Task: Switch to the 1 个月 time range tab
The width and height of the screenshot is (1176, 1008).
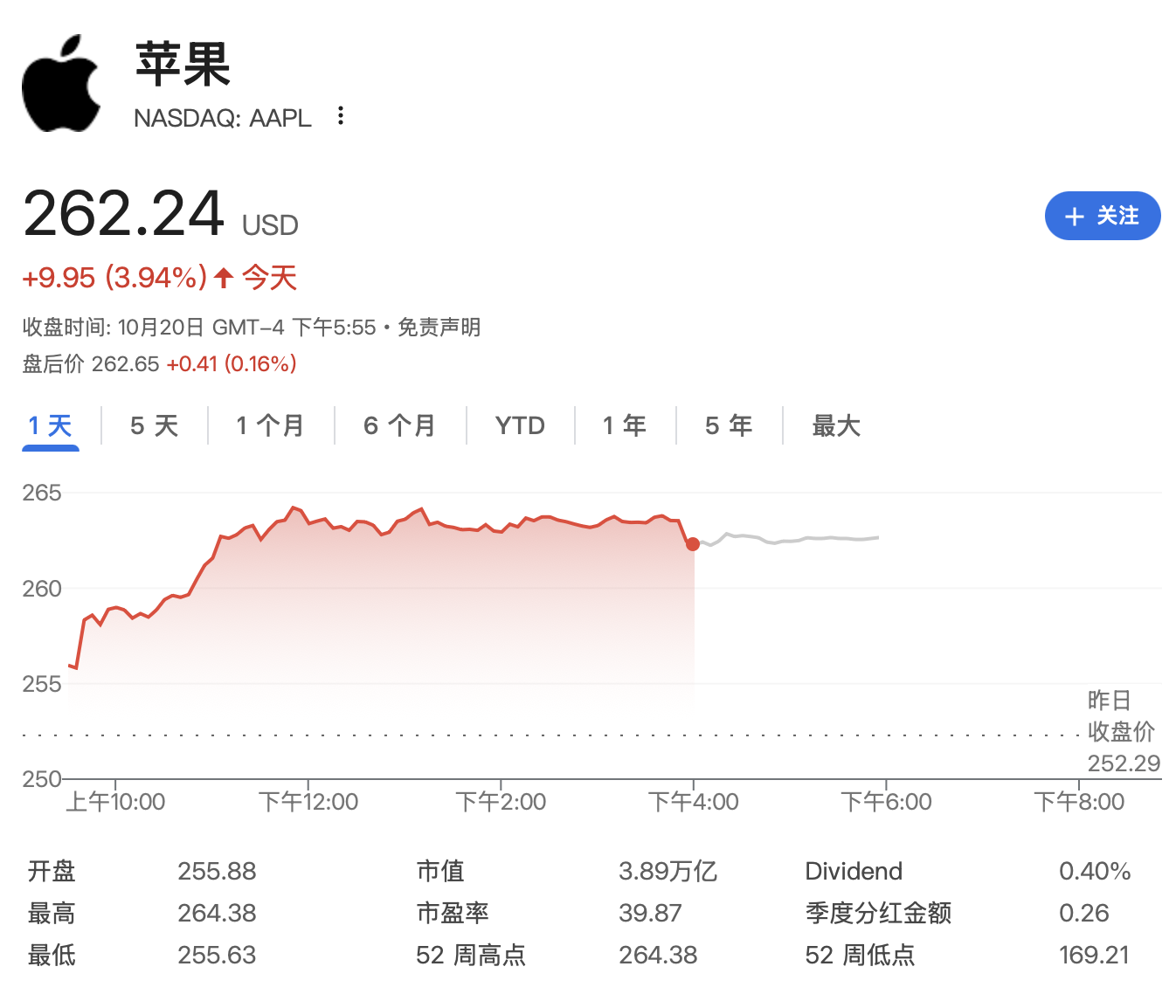Action: 269,425
